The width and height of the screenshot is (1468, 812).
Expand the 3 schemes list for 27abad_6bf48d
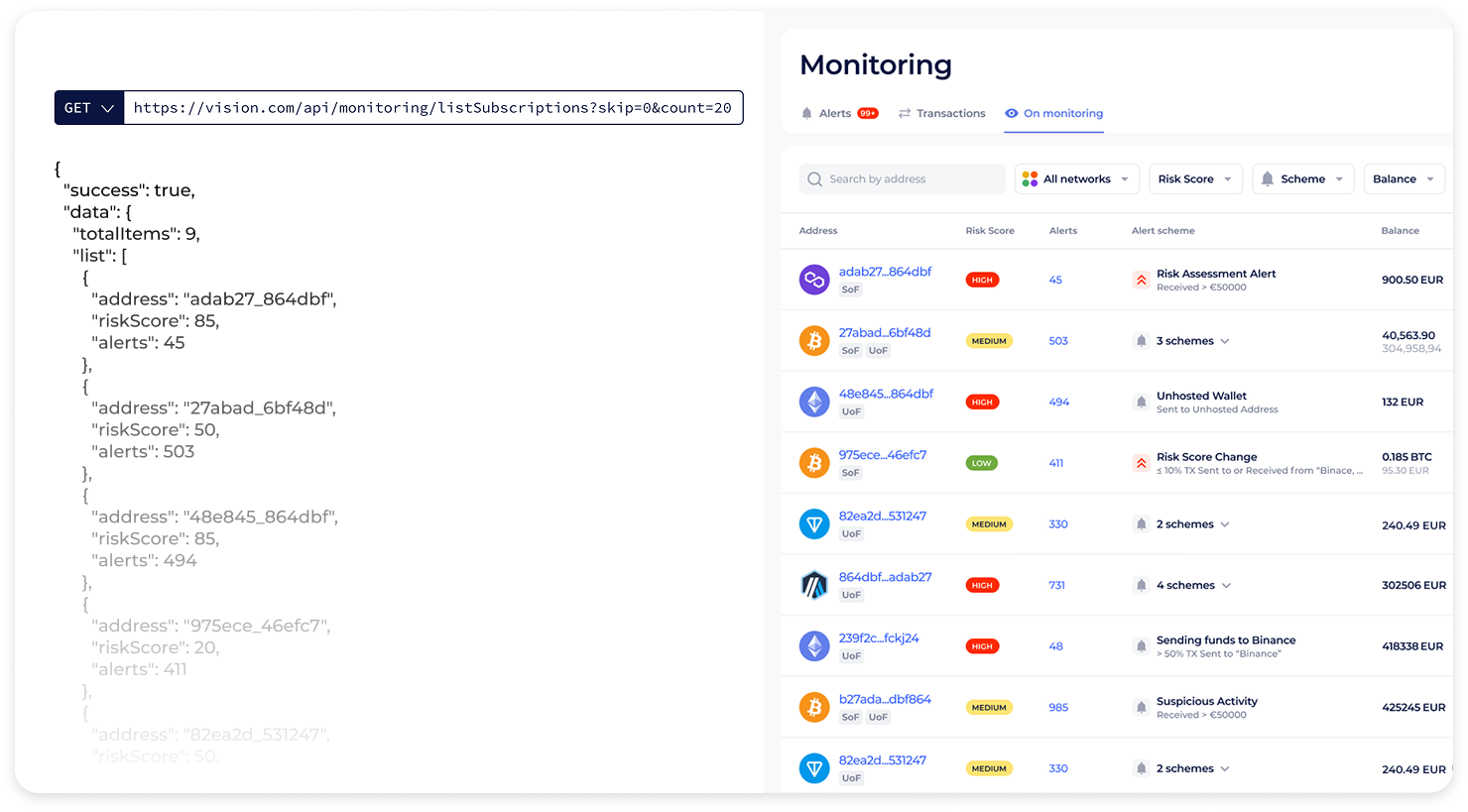(1227, 340)
